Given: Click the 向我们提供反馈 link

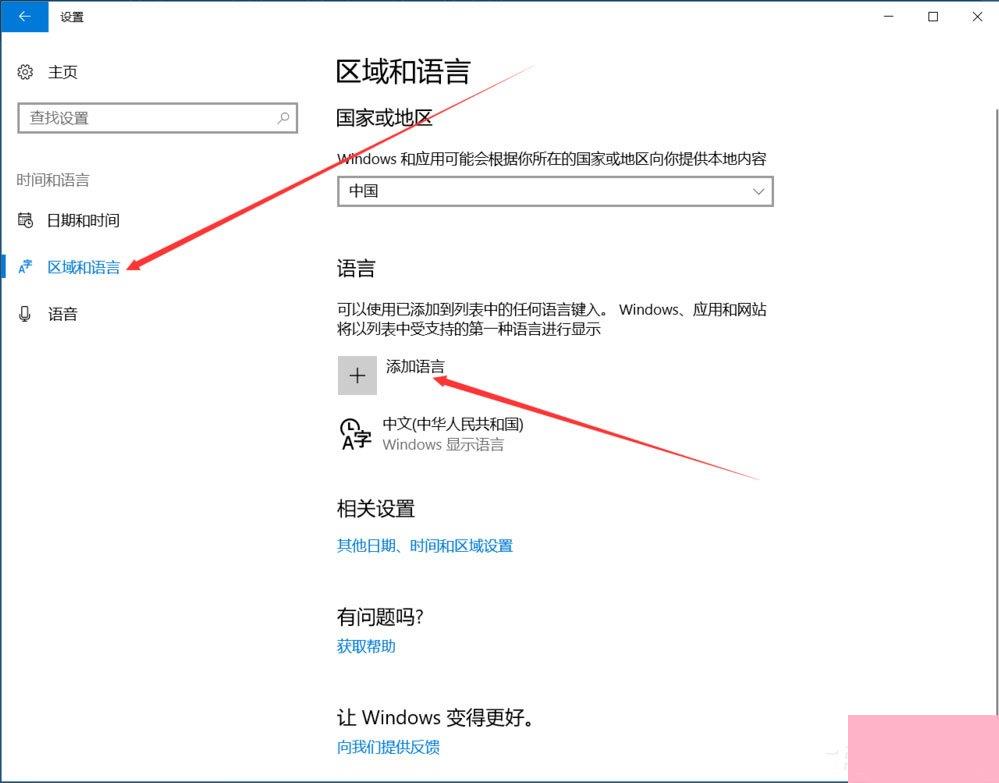Looking at the screenshot, I should pos(389,747).
